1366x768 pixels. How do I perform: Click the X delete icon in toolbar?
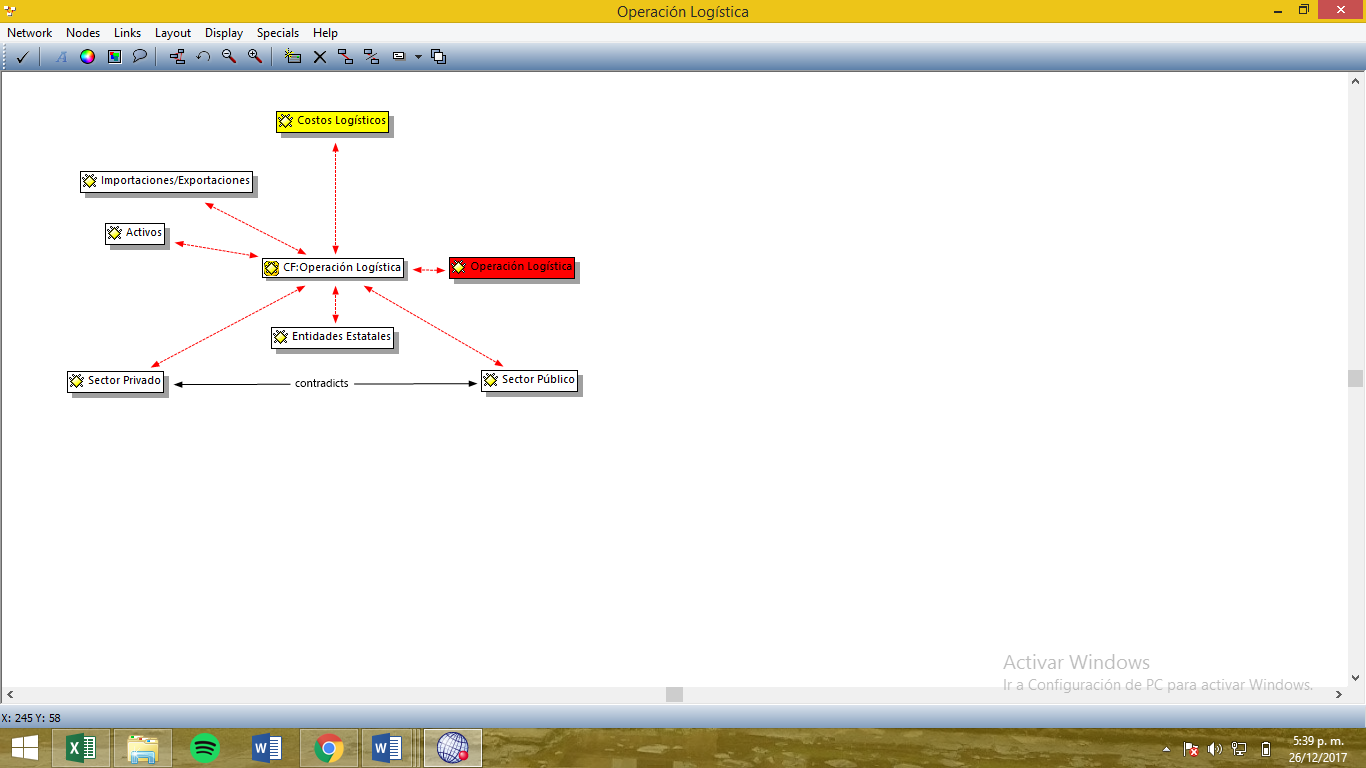(x=320, y=57)
